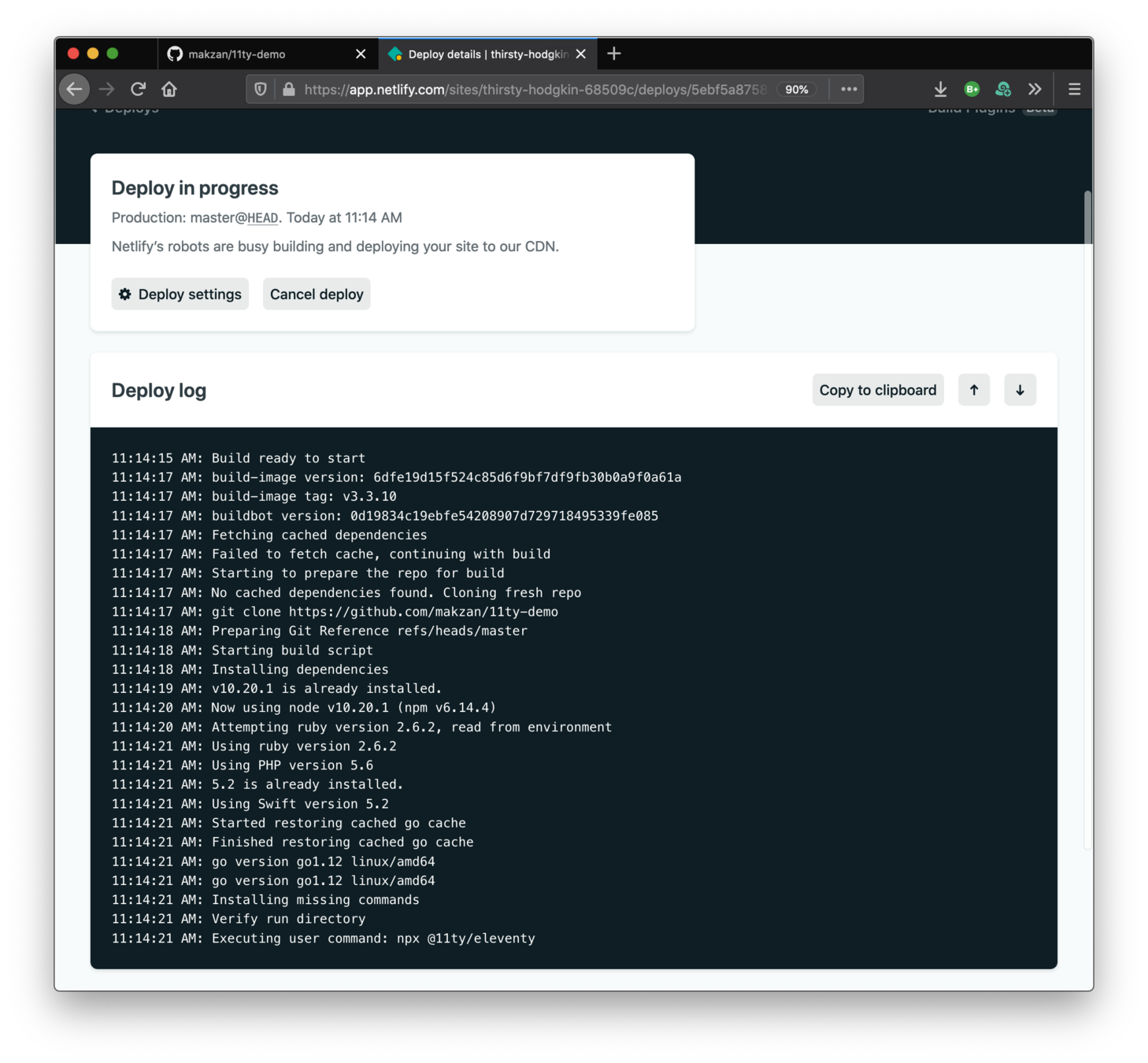Open a new browser tab
Screen dimensions: 1148x1063
click(614, 54)
